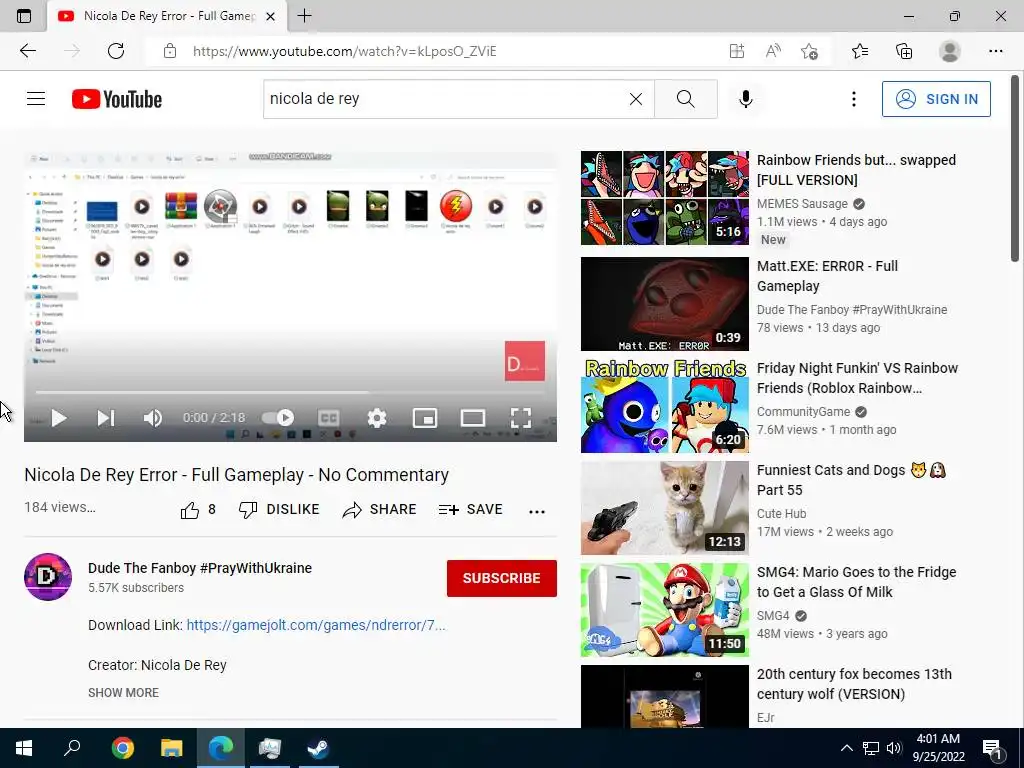
Task: Open Friday Night Funkin' VS Rainbow Friends title
Action: pyautogui.click(x=857, y=378)
